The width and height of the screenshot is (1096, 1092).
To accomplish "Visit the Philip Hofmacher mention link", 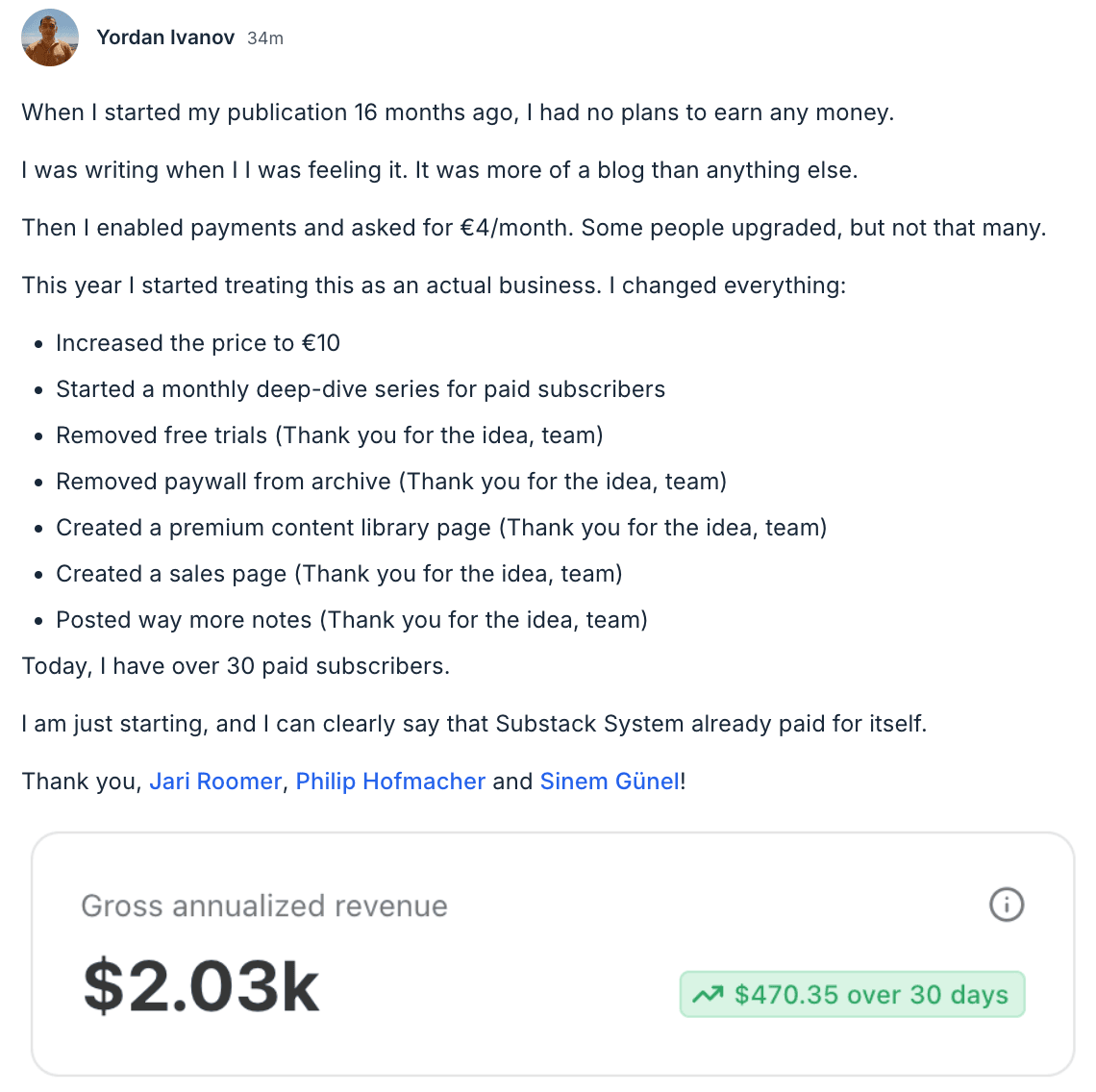I will coord(390,782).
